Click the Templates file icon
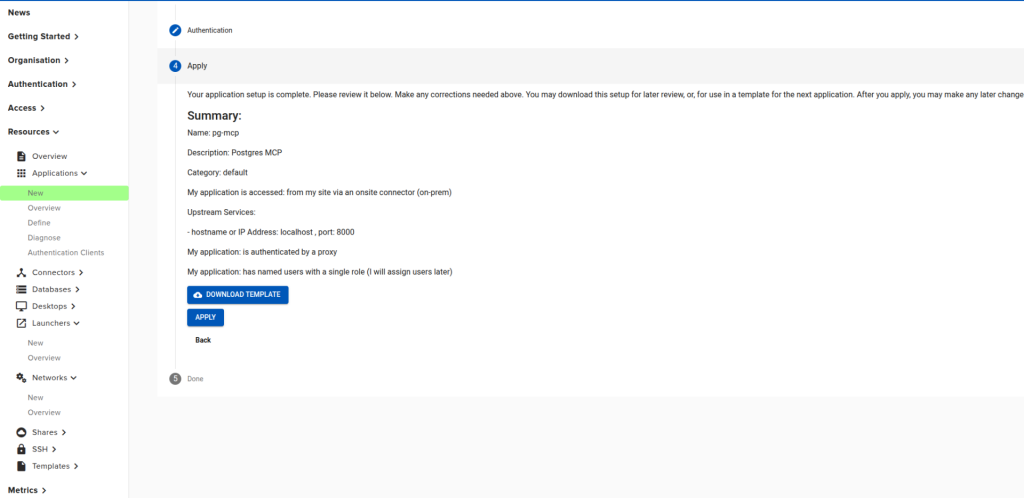The height and width of the screenshot is (498, 1024). (x=21, y=466)
